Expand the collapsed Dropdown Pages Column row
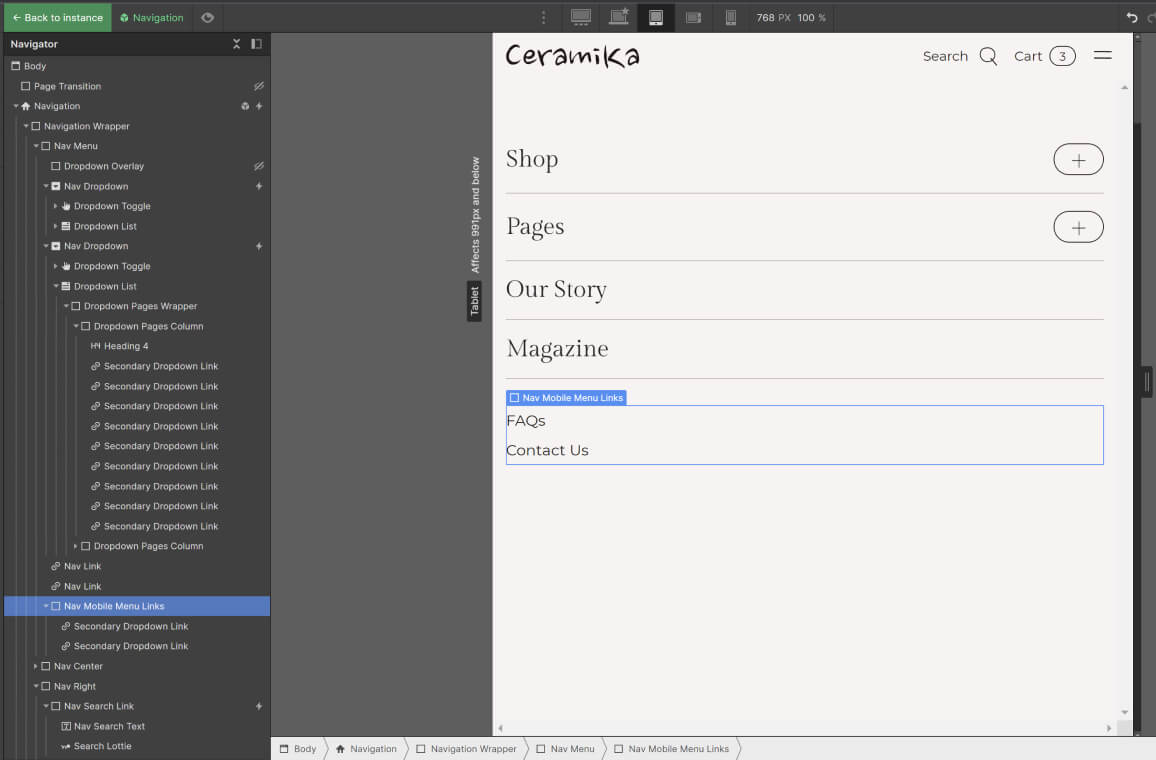The height and width of the screenshot is (760, 1156). (x=75, y=546)
